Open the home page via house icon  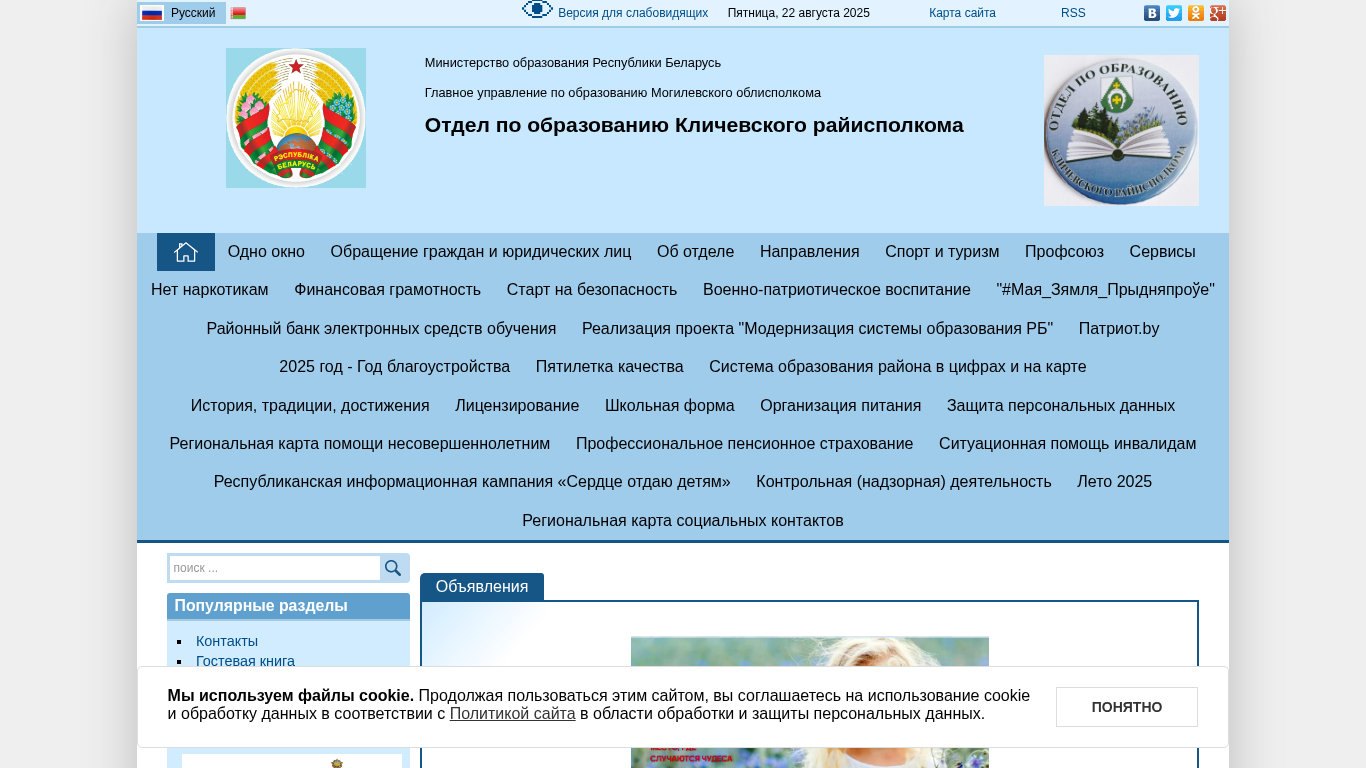[x=186, y=252]
